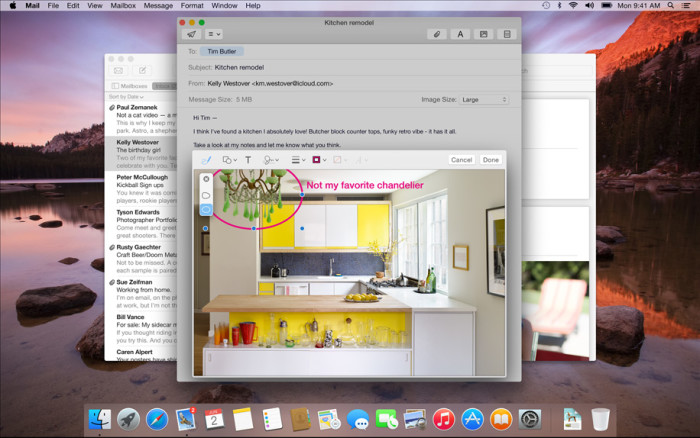Image resolution: width=700 pixels, height=438 pixels.
Task: Select the Sketch pen tool in Markup
Action: coord(207,160)
